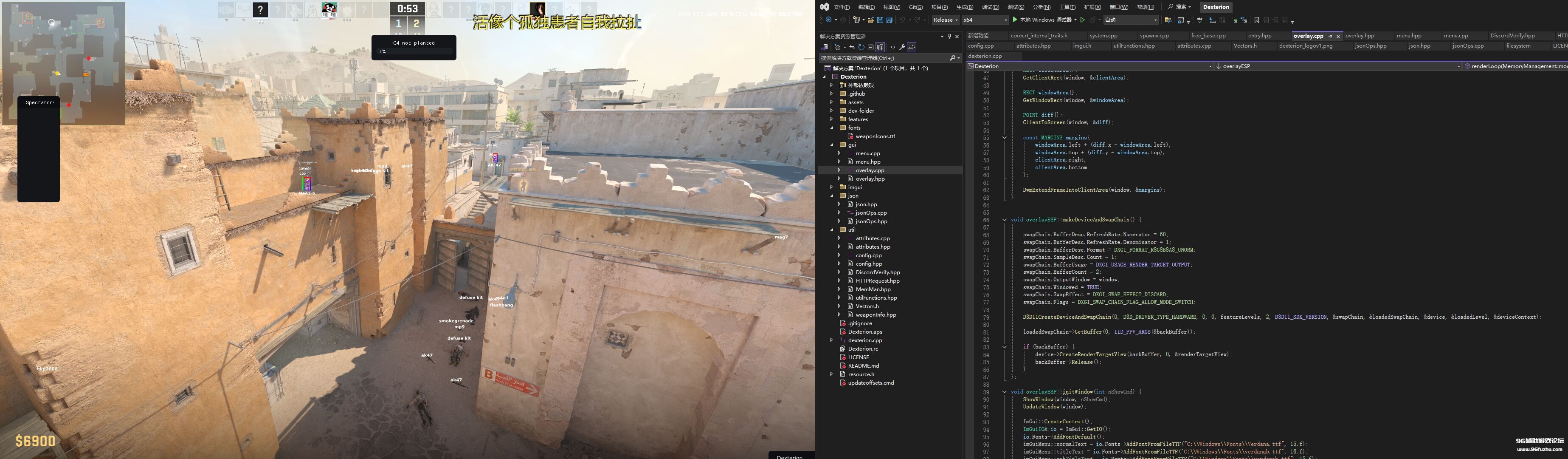Click the spell check abc icon
This screenshot has height=459, width=1568.
(x=1200, y=20)
